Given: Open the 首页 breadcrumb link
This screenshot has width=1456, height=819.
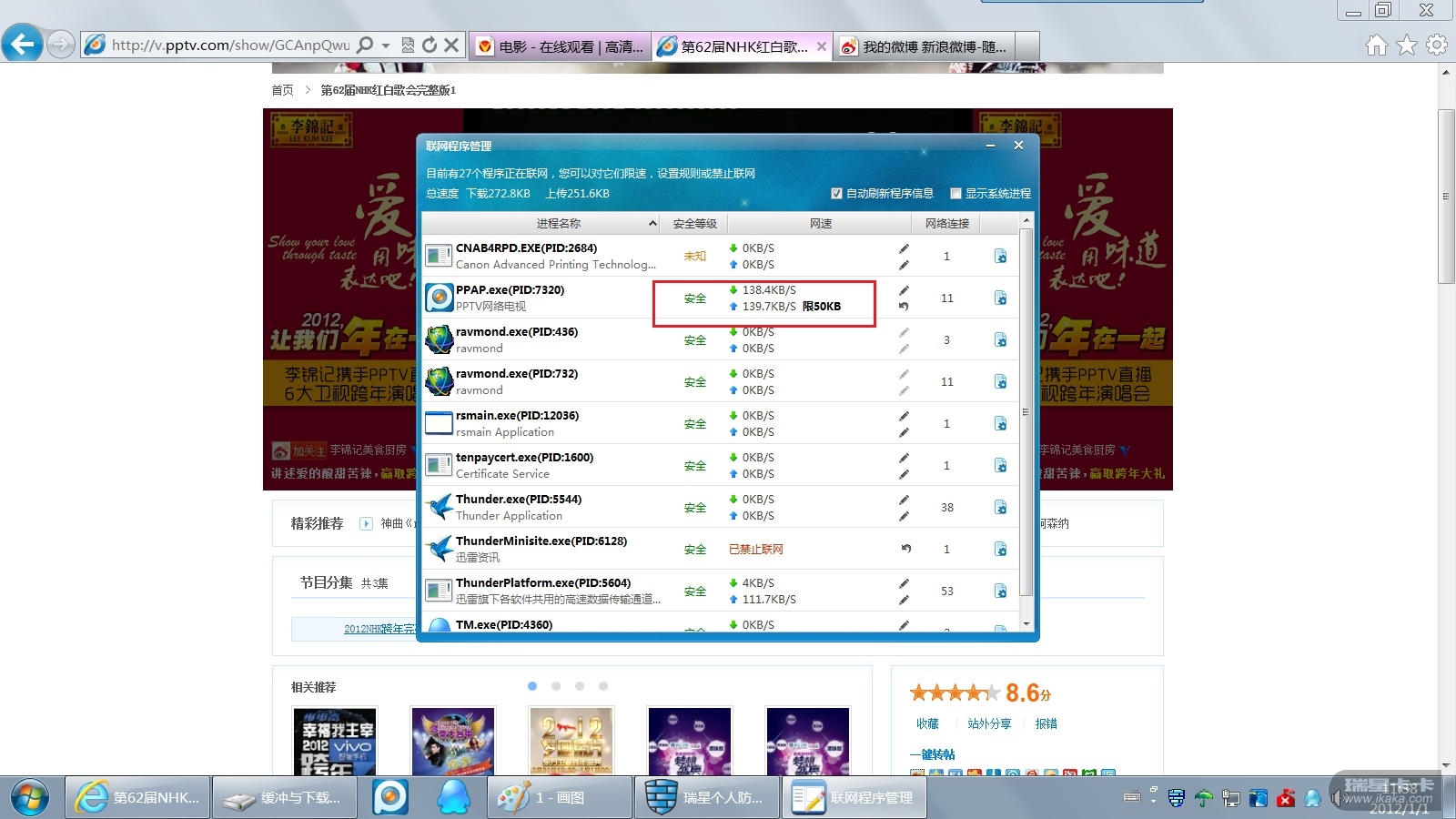Looking at the screenshot, I should 282,90.
